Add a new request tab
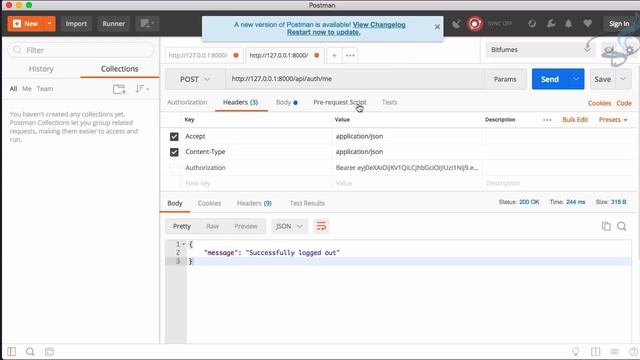The image size is (640, 360). (x=334, y=56)
